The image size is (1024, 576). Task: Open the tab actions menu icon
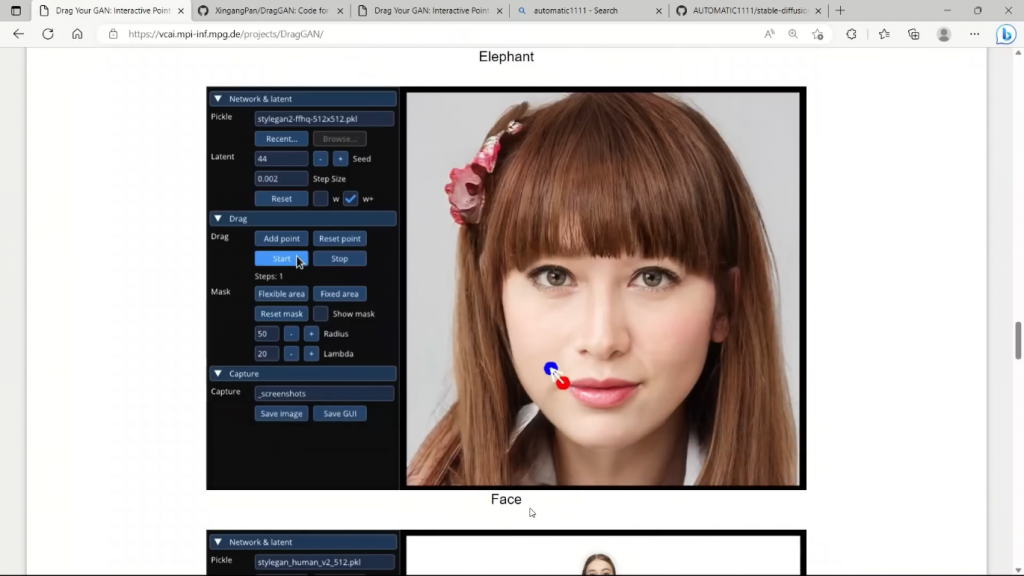tap(16, 10)
